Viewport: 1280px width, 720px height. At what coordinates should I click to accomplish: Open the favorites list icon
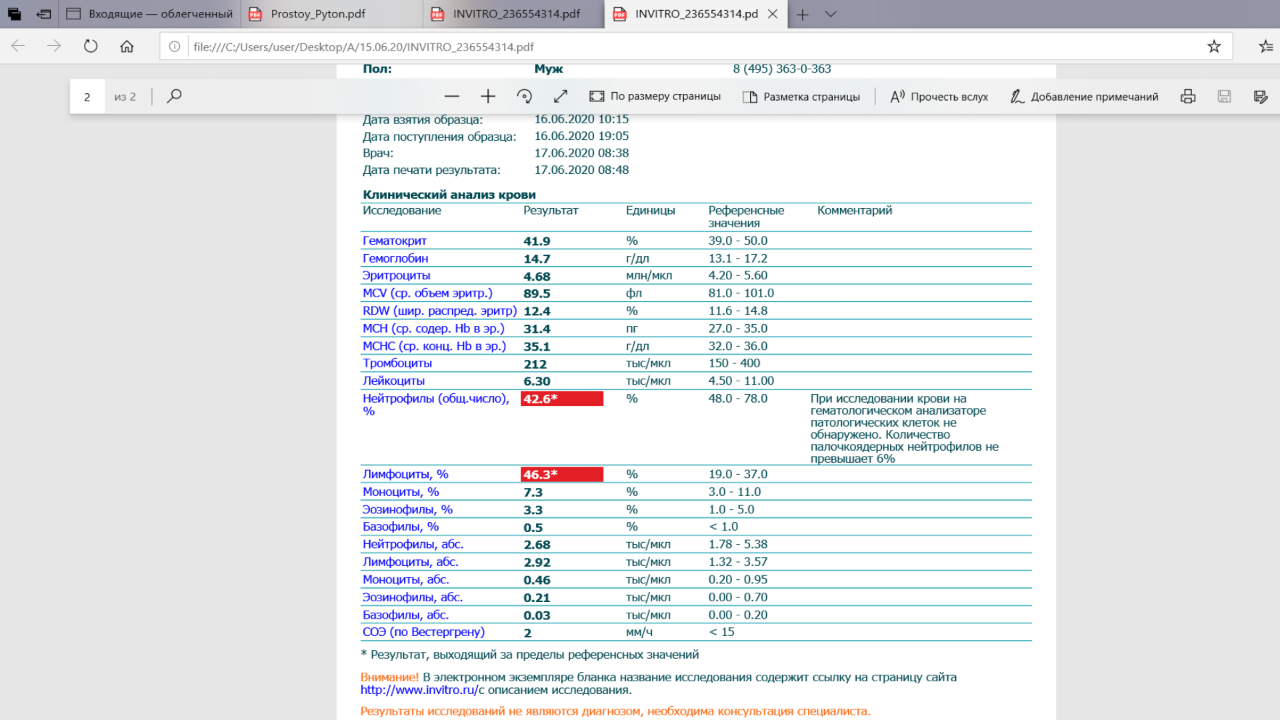(1265, 46)
